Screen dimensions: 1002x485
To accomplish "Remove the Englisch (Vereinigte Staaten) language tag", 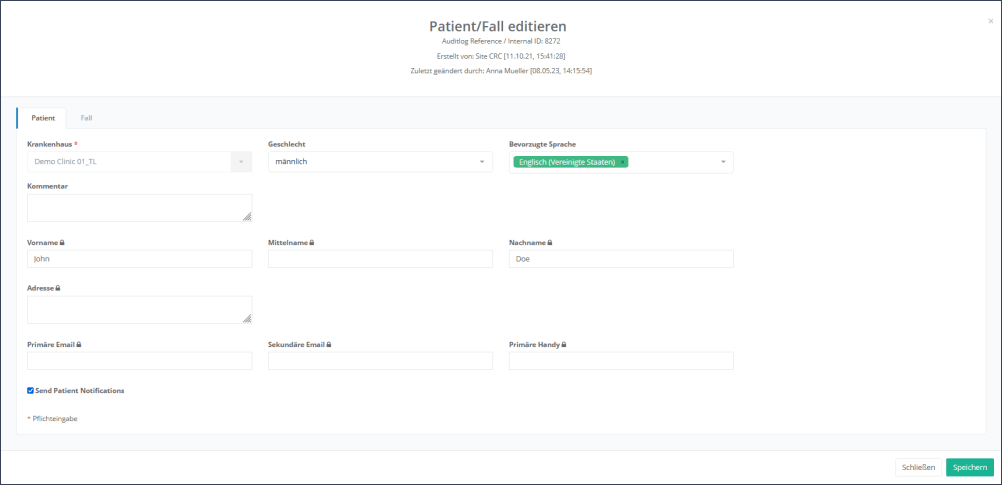I will pyautogui.click(x=622, y=162).
